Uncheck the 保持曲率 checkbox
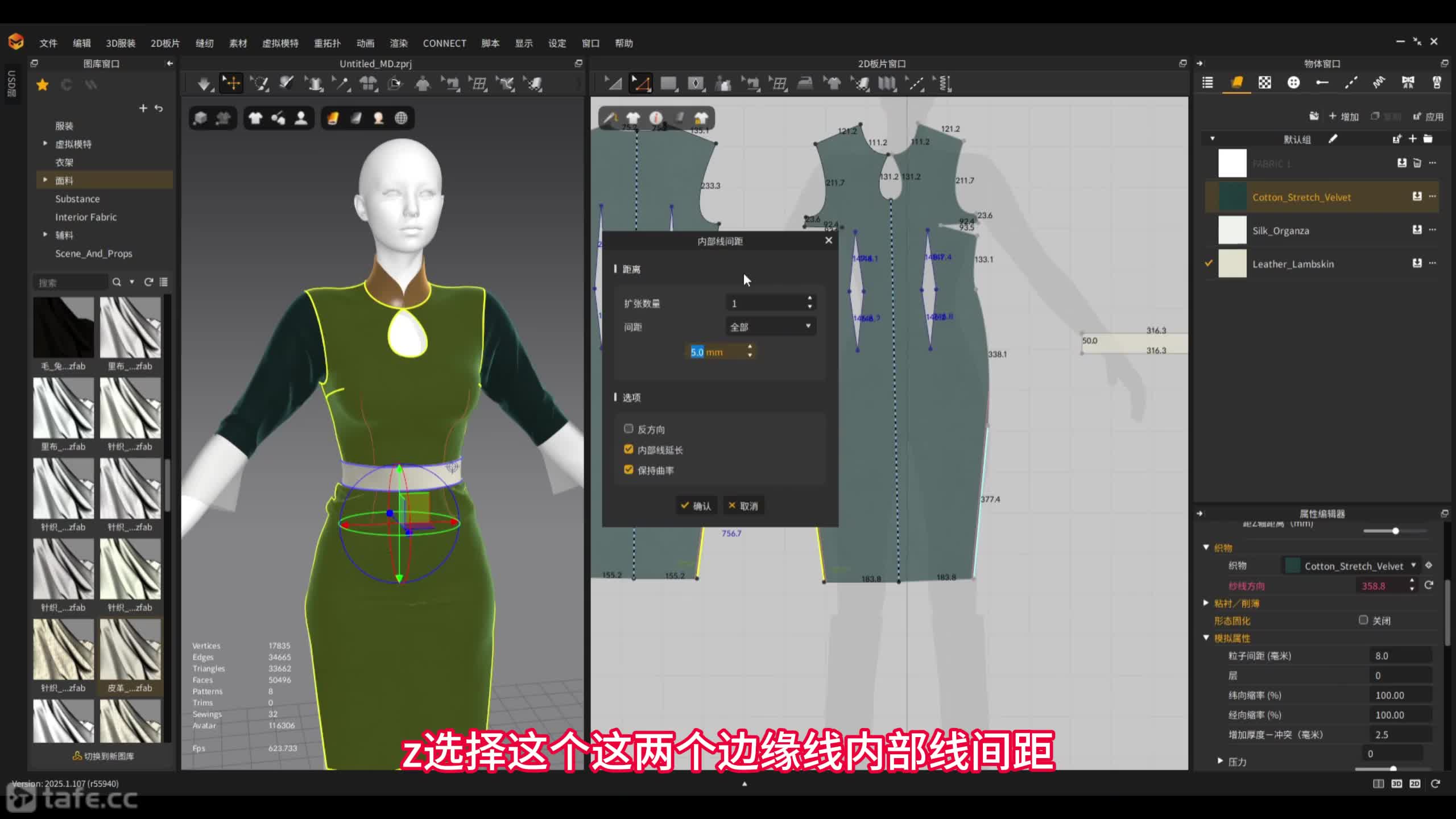The width and height of the screenshot is (1456, 819). point(628,470)
